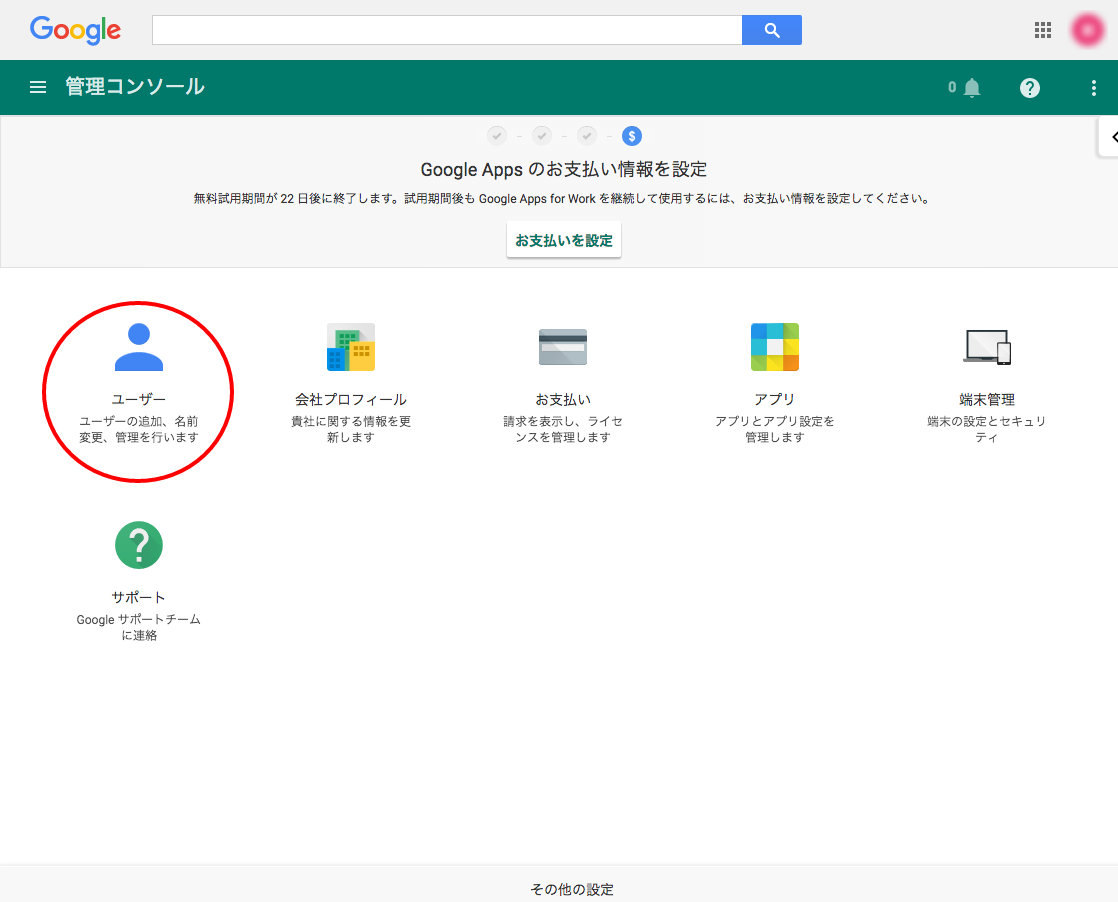Click the 端末の設定とセキュリティ description

coord(987,429)
